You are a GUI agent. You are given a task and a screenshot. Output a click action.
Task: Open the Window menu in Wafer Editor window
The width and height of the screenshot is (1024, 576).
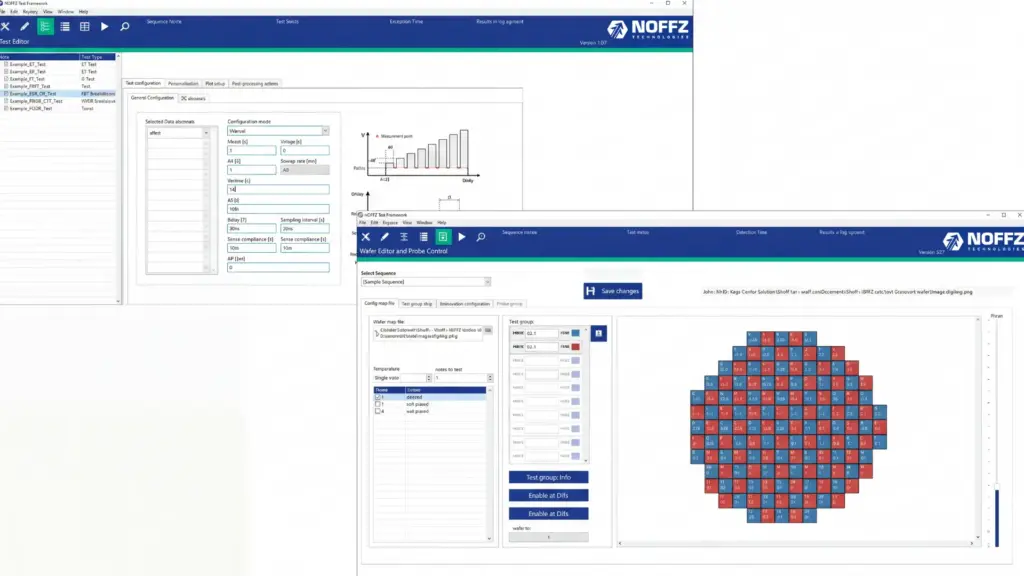(x=424, y=223)
